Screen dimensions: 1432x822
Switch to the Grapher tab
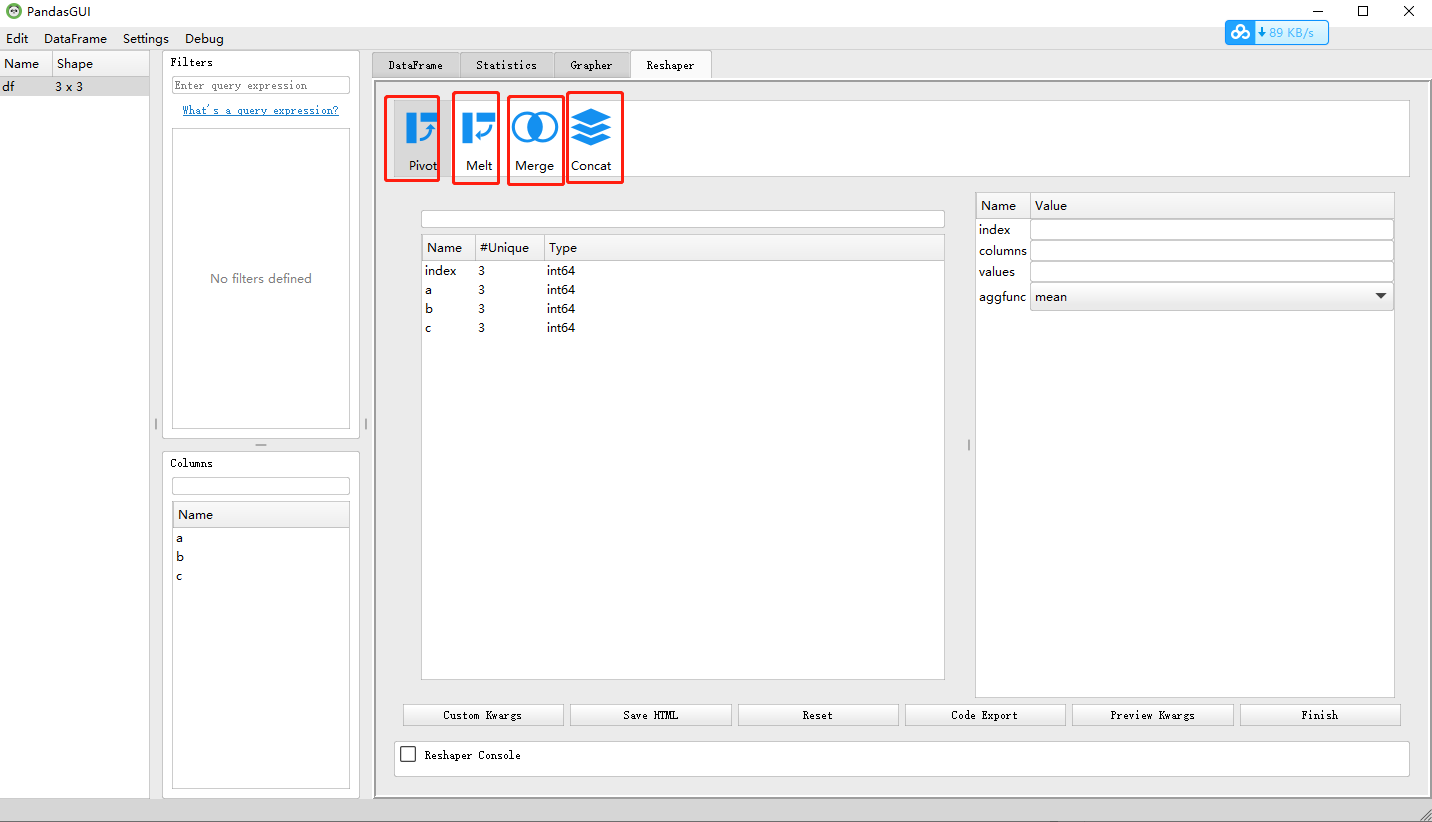[591, 64]
